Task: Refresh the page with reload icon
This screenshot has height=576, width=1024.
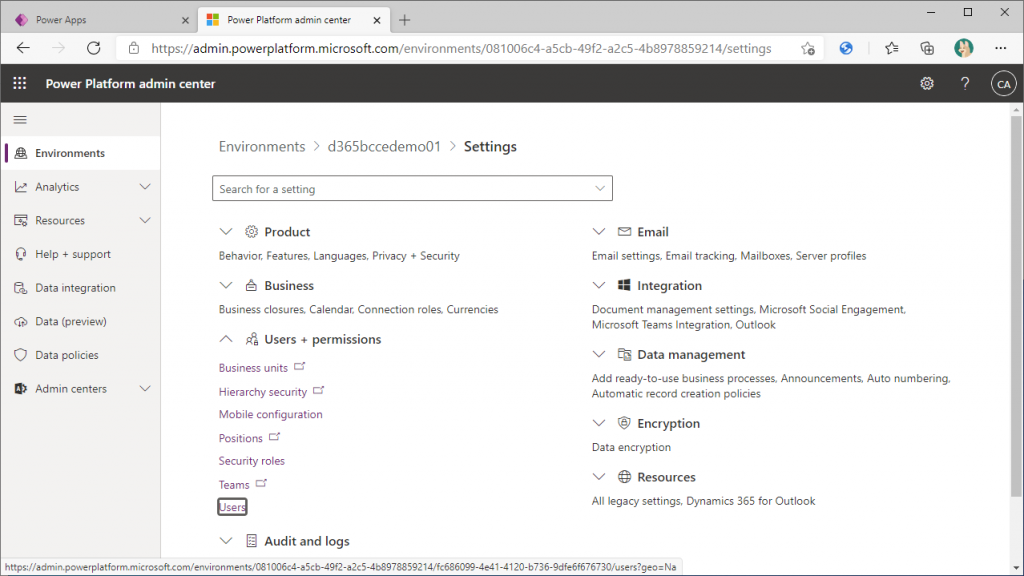Action: click(94, 48)
